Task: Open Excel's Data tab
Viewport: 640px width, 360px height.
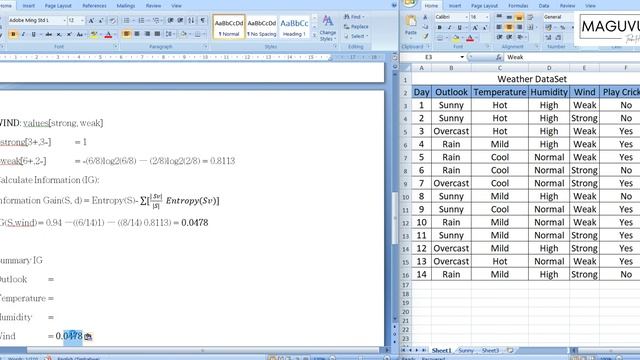Action: coord(544,6)
